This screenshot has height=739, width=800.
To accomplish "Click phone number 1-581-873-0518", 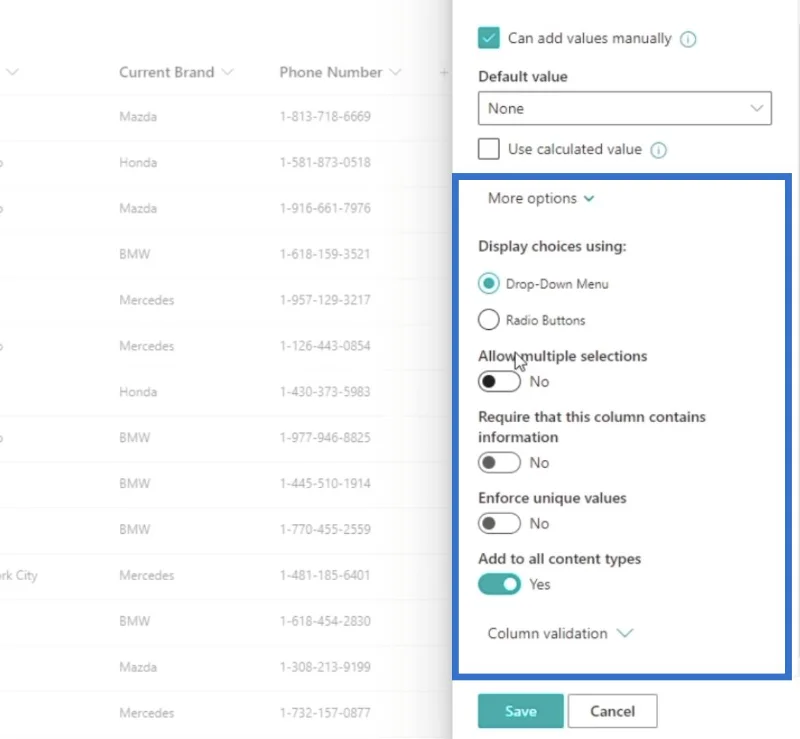I will point(325,162).
